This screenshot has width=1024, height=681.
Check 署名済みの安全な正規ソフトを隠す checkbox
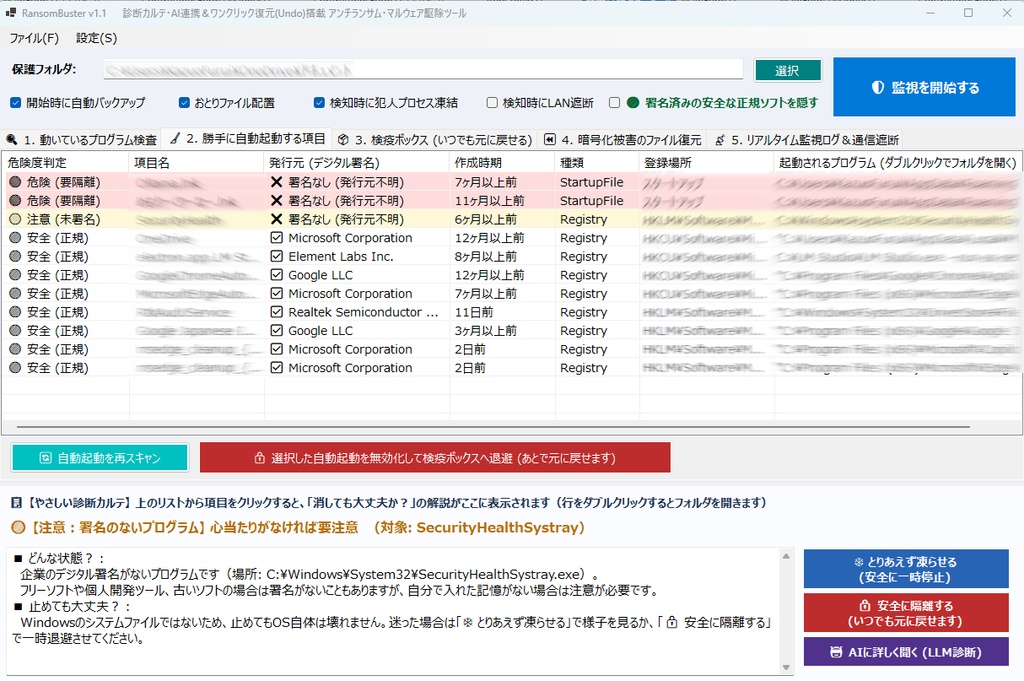(x=615, y=103)
